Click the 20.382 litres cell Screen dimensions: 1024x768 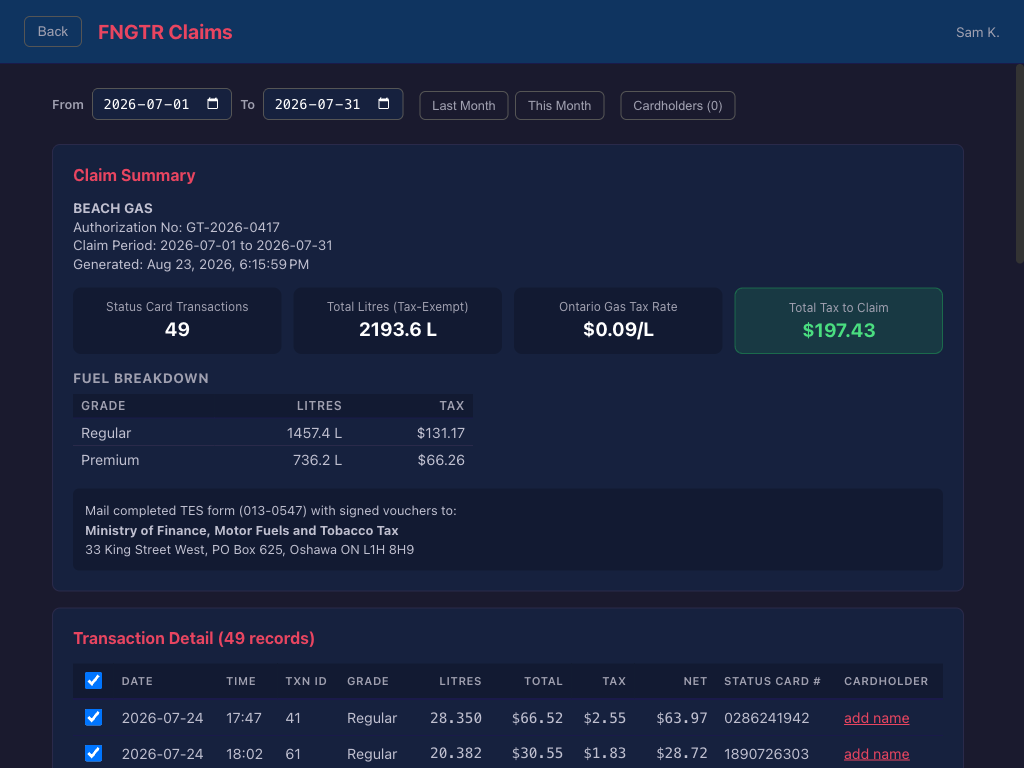(x=456, y=754)
